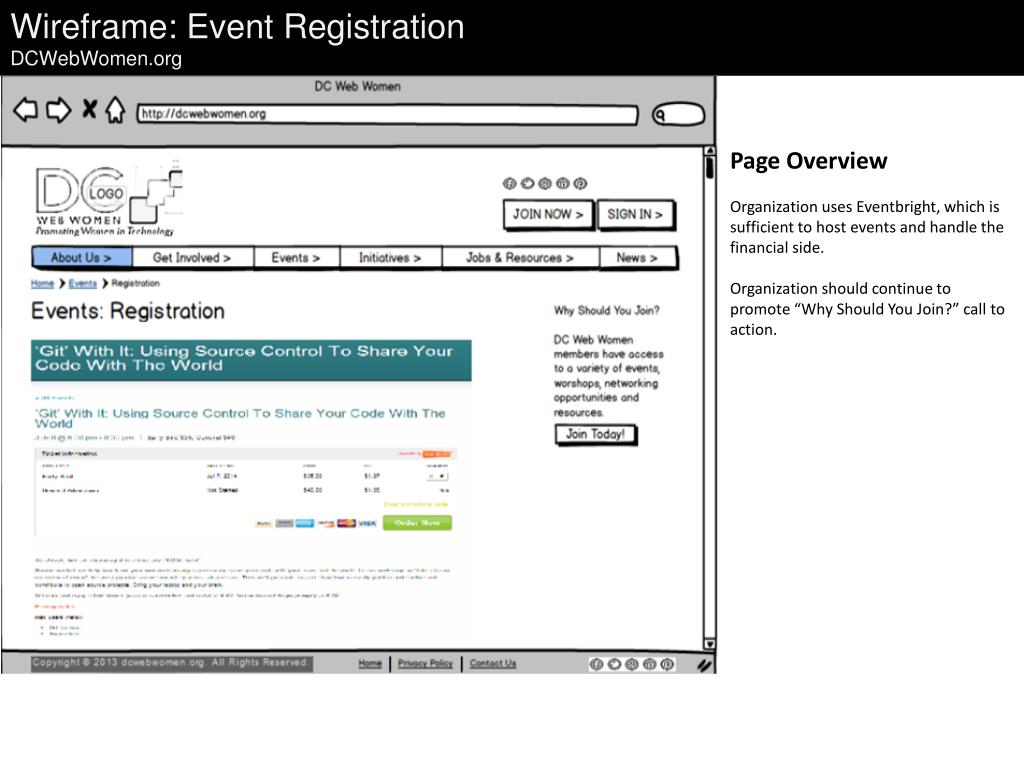
Task: Click the green Order Now button
Action: pos(417,522)
